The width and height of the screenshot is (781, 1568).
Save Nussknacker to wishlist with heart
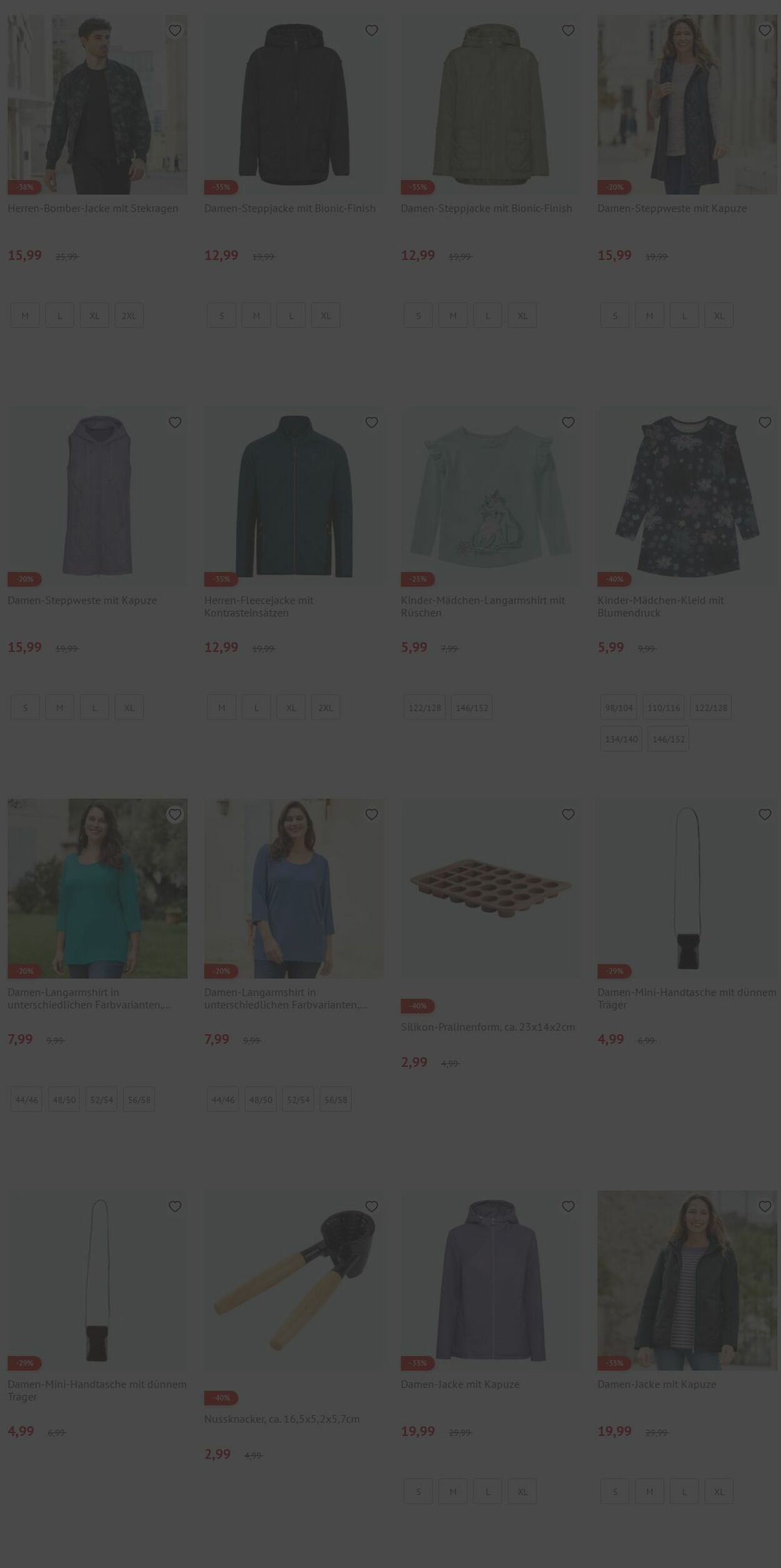(372, 1206)
